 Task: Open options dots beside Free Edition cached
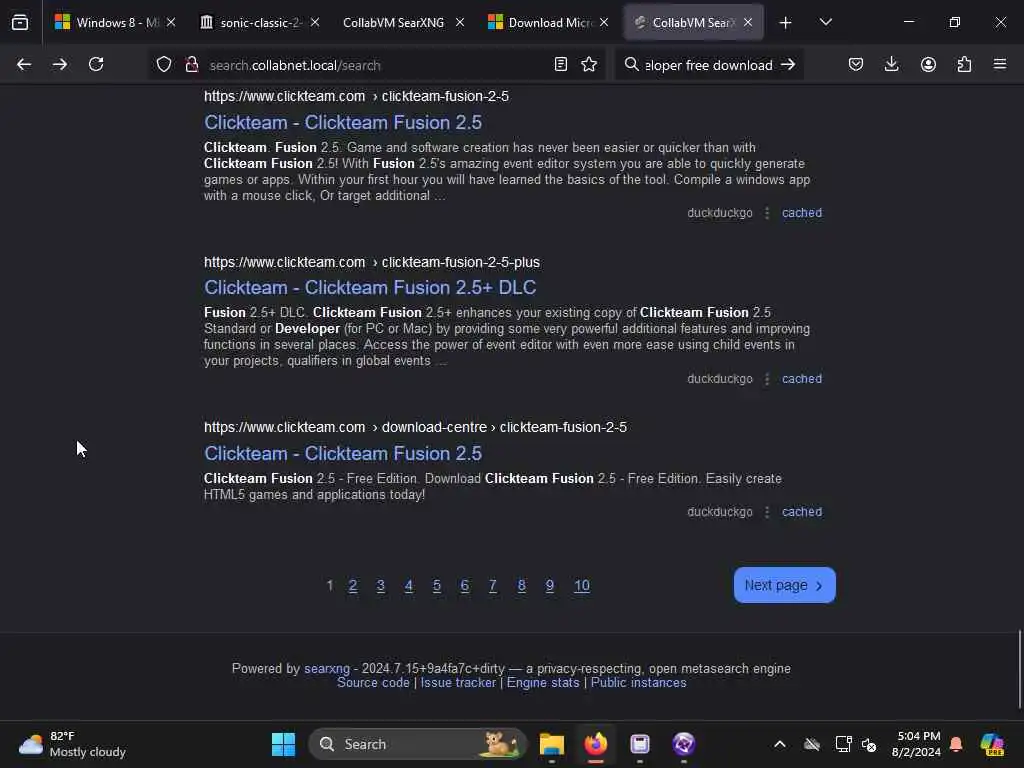point(767,512)
